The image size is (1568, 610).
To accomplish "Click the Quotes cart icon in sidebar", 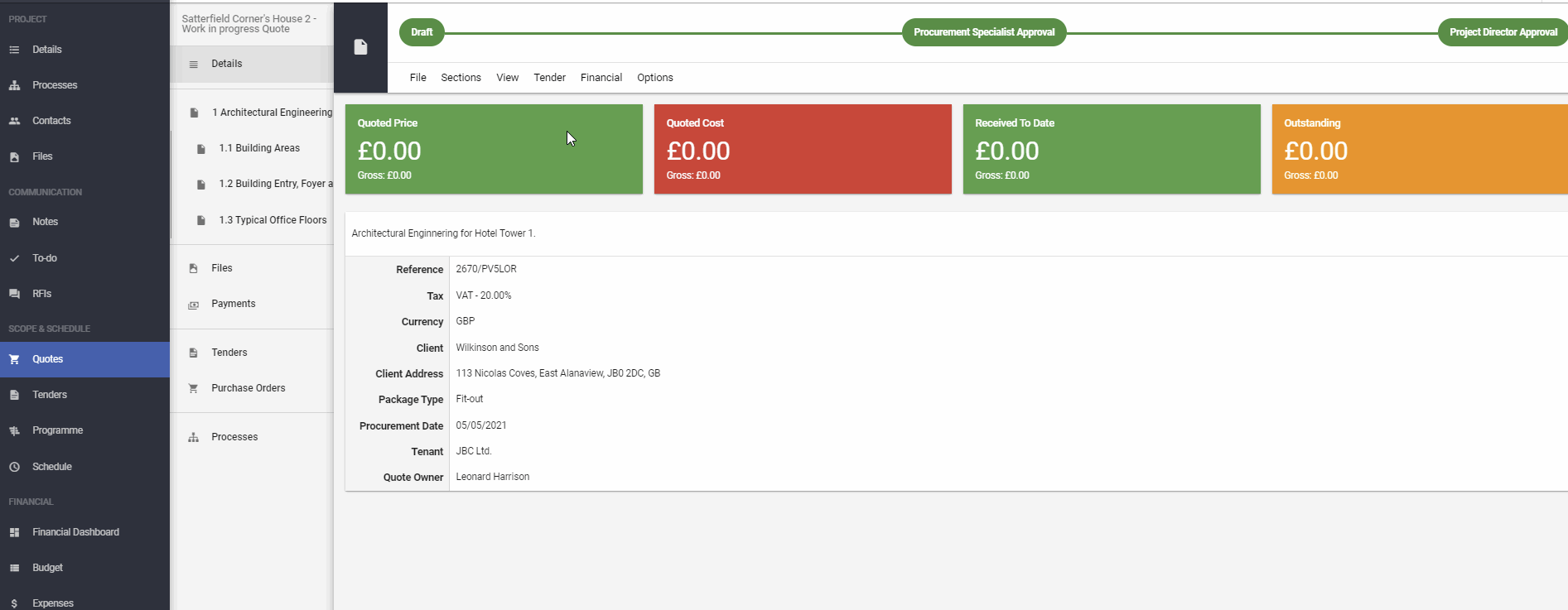I will click(x=14, y=359).
